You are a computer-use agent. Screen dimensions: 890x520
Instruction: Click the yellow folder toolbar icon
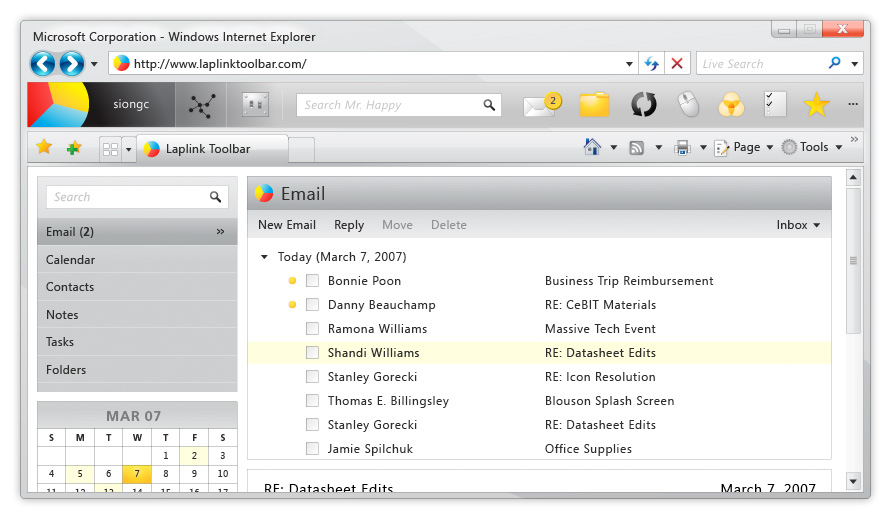point(594,105)
